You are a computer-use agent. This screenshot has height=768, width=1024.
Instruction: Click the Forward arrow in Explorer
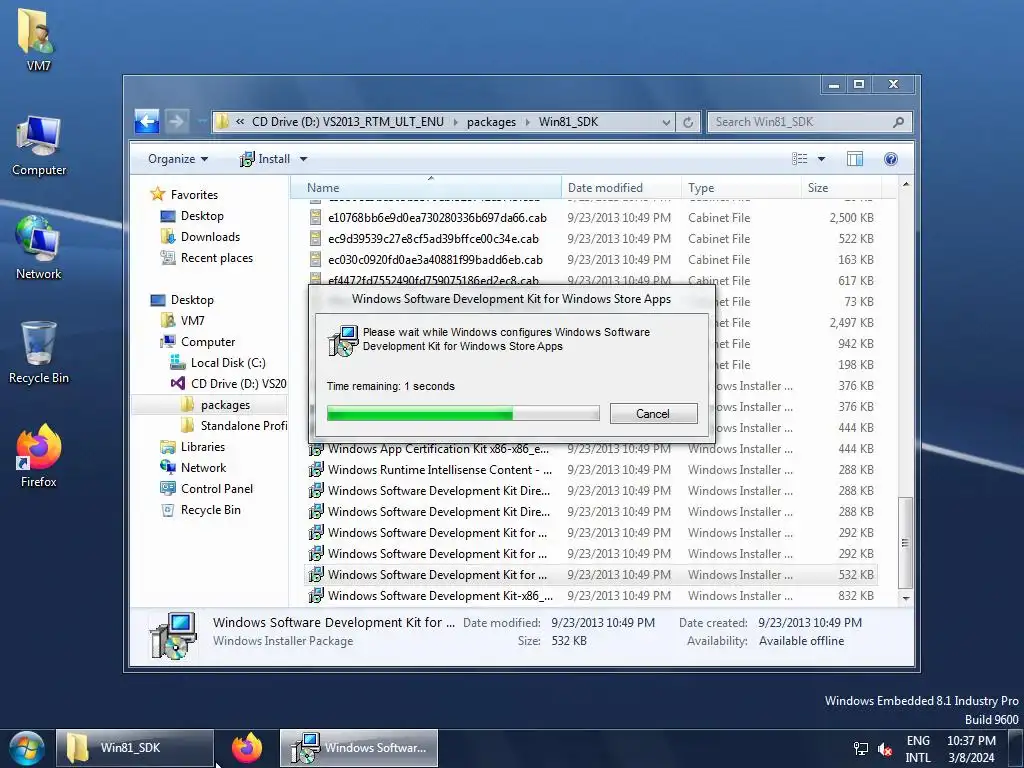tap(176, 121)
